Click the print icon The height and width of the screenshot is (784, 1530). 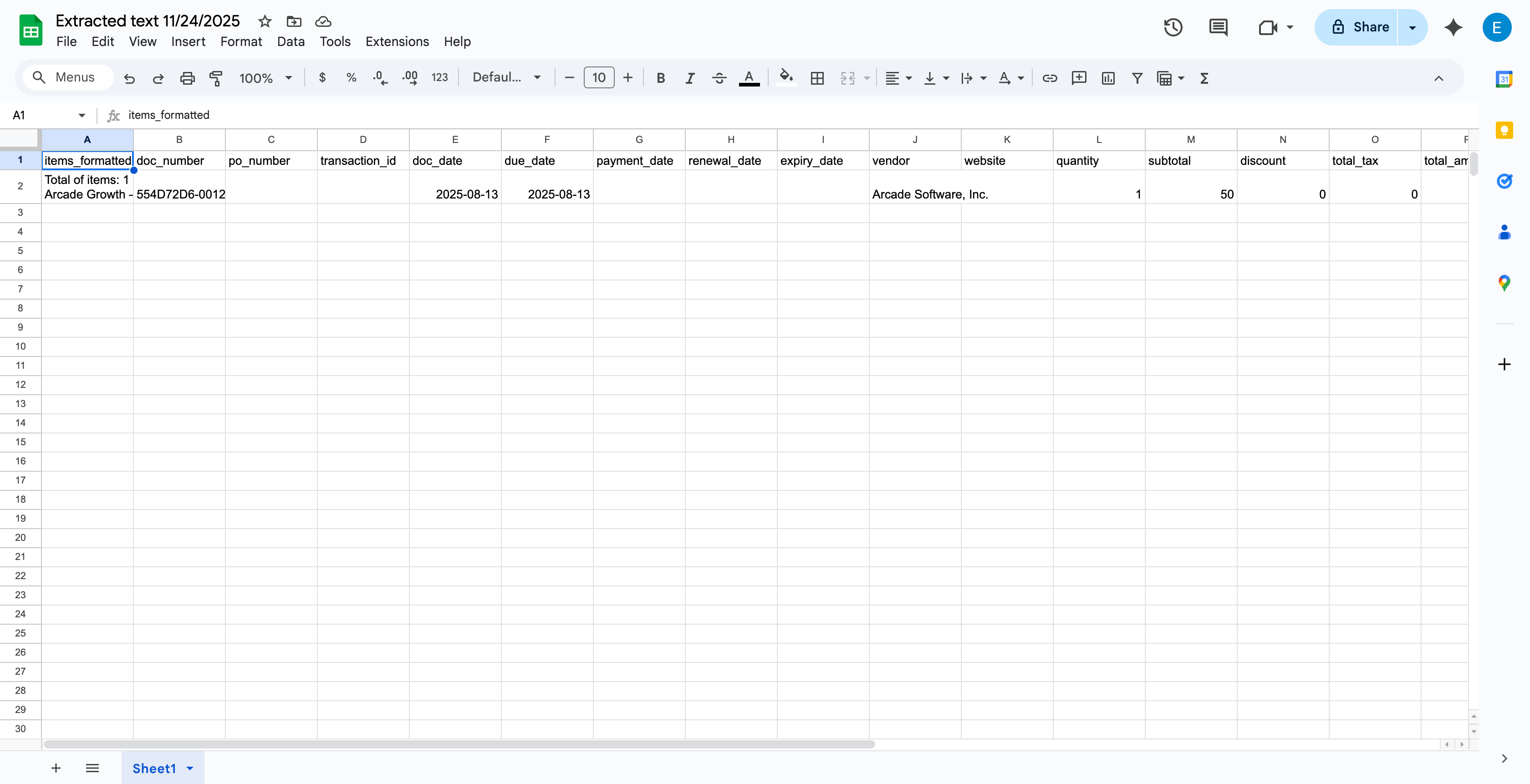tap(187, 78)
